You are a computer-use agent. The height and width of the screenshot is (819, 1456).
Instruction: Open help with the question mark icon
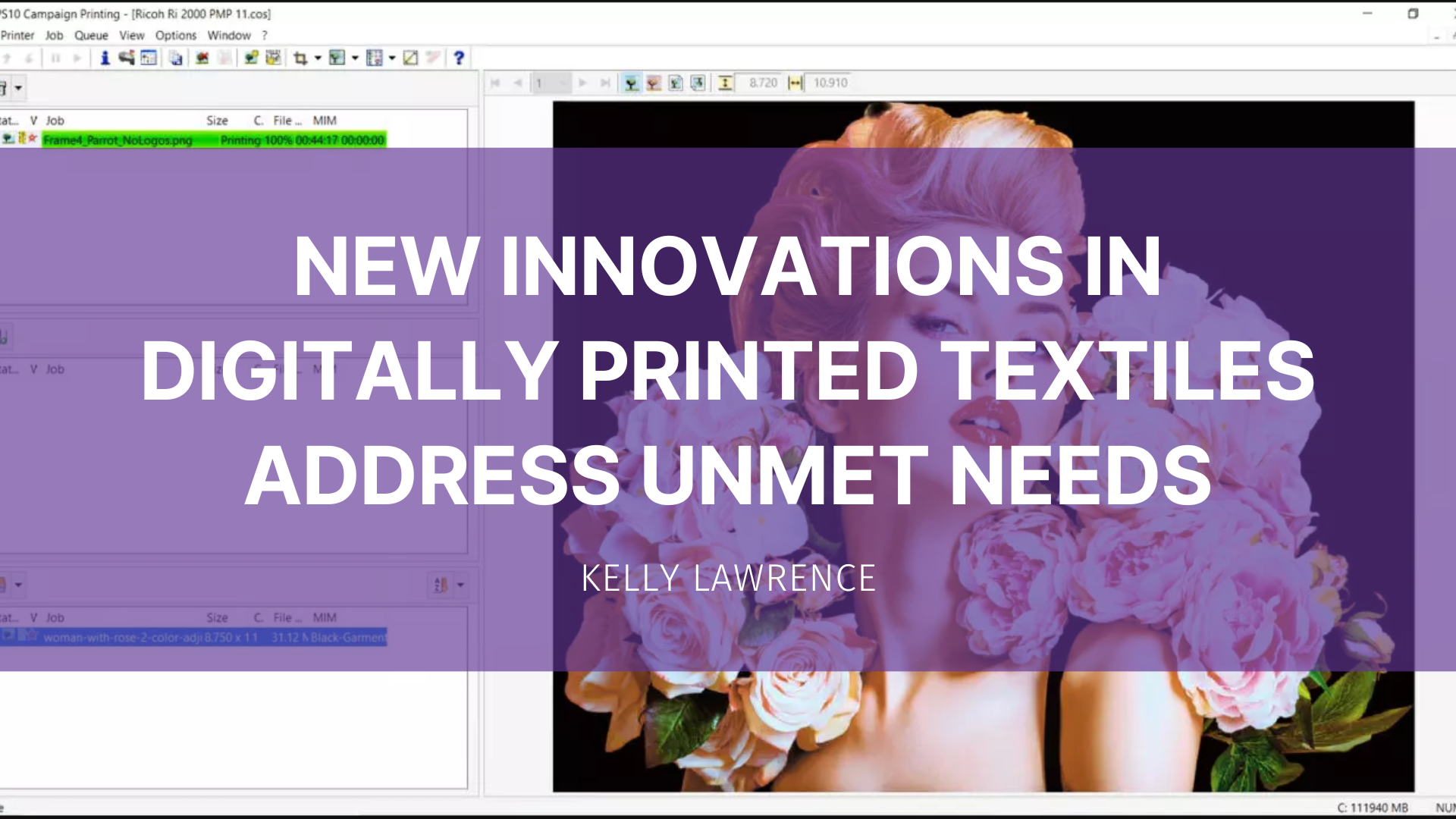459,58
